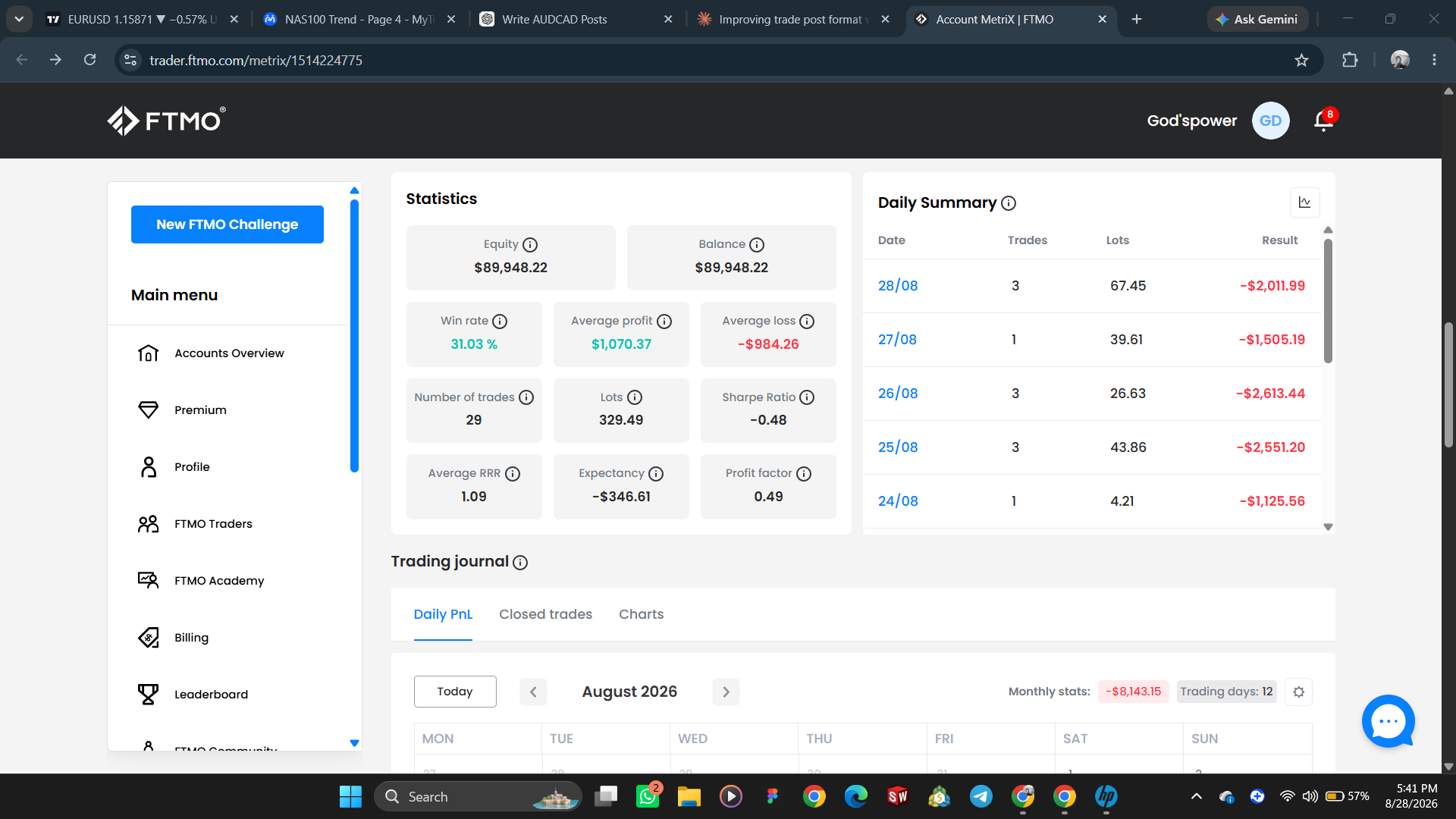Open the 28/08 daily summary link
Viewport: 1456px width, 819px height.
click(898, 286)
